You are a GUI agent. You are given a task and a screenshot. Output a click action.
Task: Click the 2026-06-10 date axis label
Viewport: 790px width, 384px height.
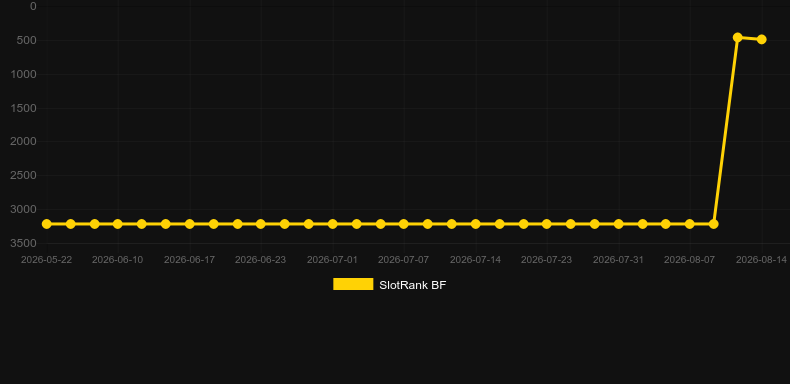click(x=117, y=260)
